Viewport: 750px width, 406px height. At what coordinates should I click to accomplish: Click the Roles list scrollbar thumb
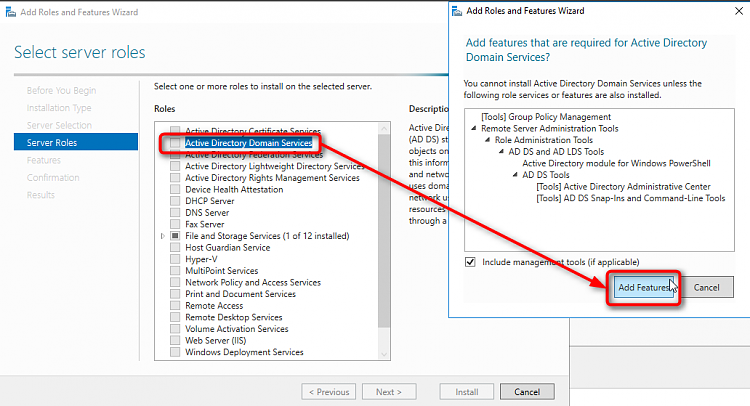pos(384,230)
